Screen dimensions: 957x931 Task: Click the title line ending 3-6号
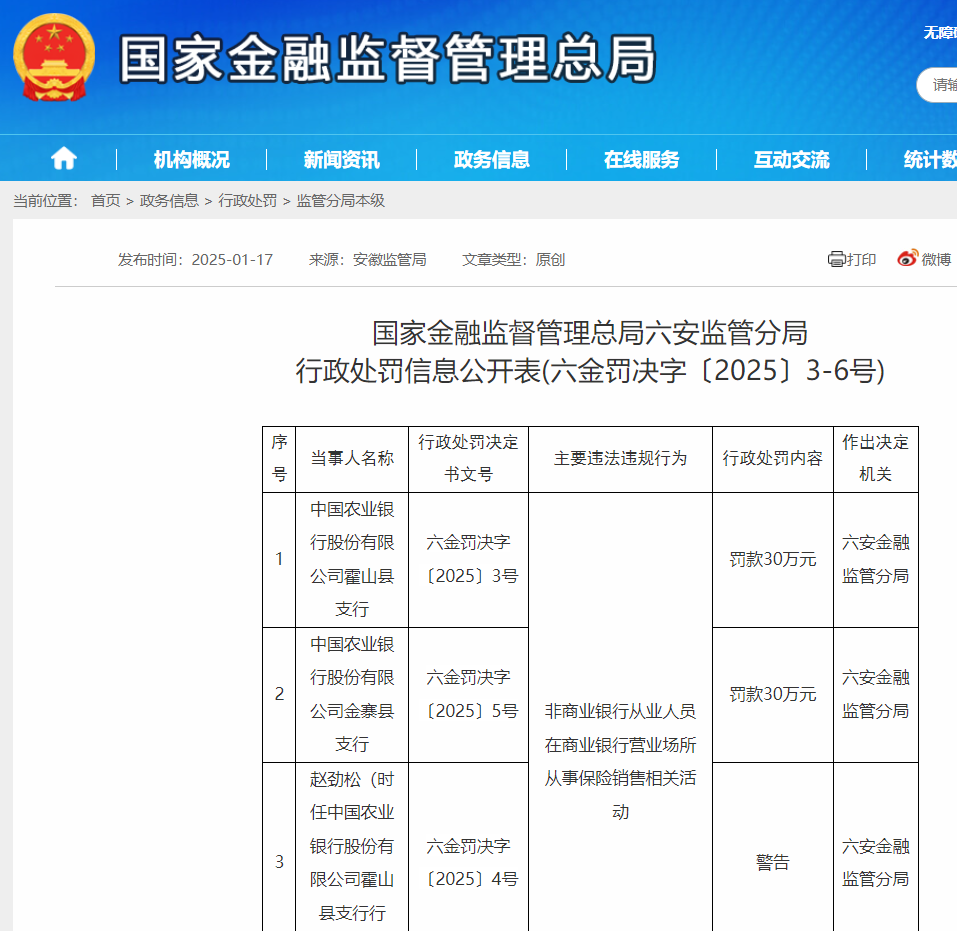click(590, 371)
